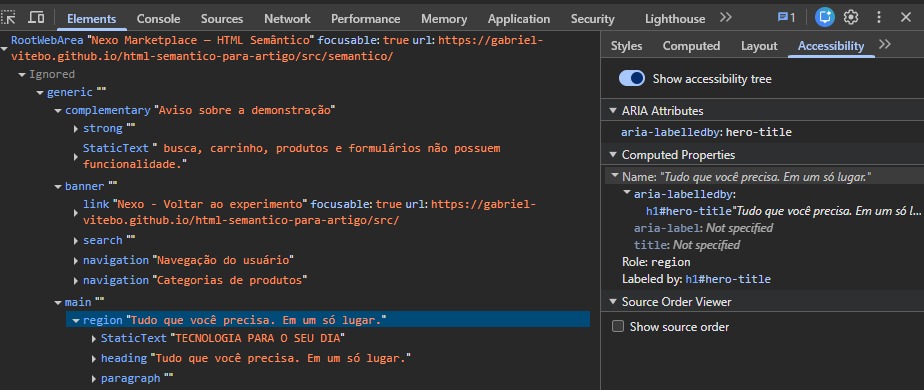Open the Sources tab
This screenshot has width=924, height=390.
(x=222, y=19)
